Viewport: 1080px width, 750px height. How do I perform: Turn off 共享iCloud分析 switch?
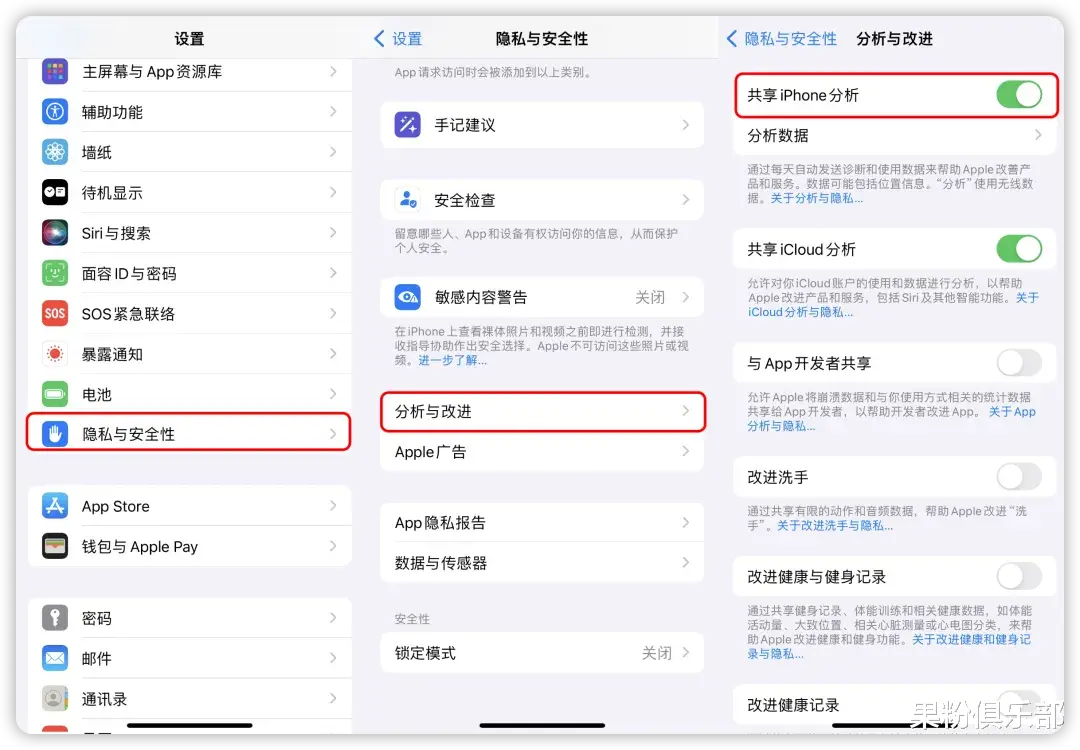pyautogui.click(x=1019, y=249)
